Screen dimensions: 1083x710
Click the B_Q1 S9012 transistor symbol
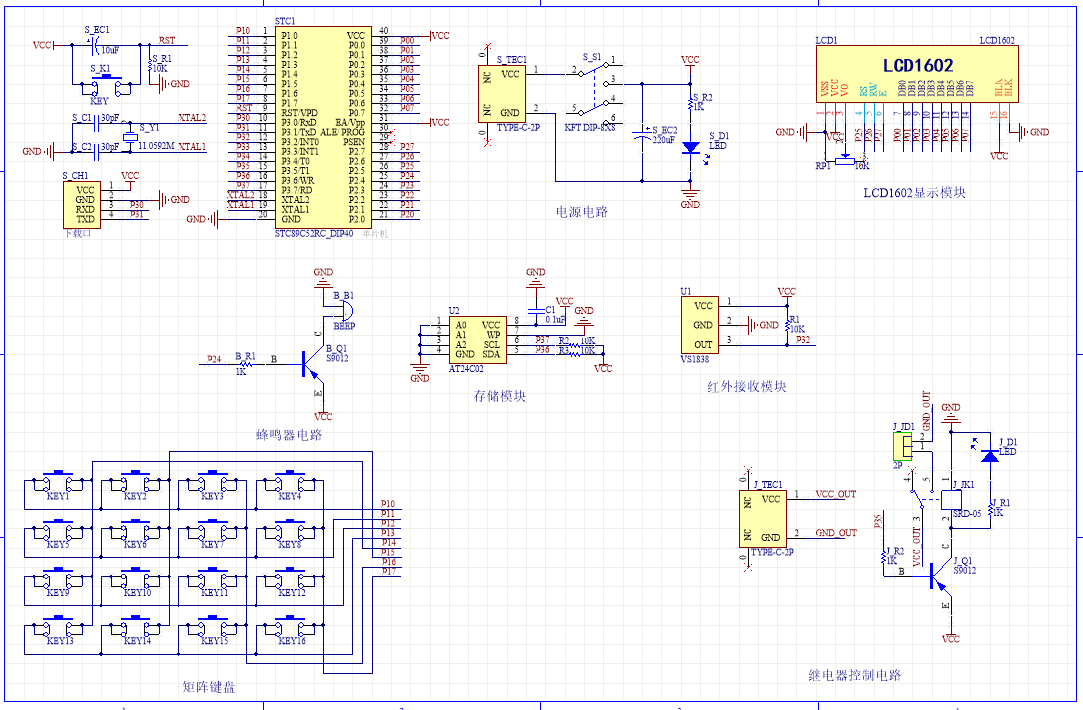(x=312, y=364)
